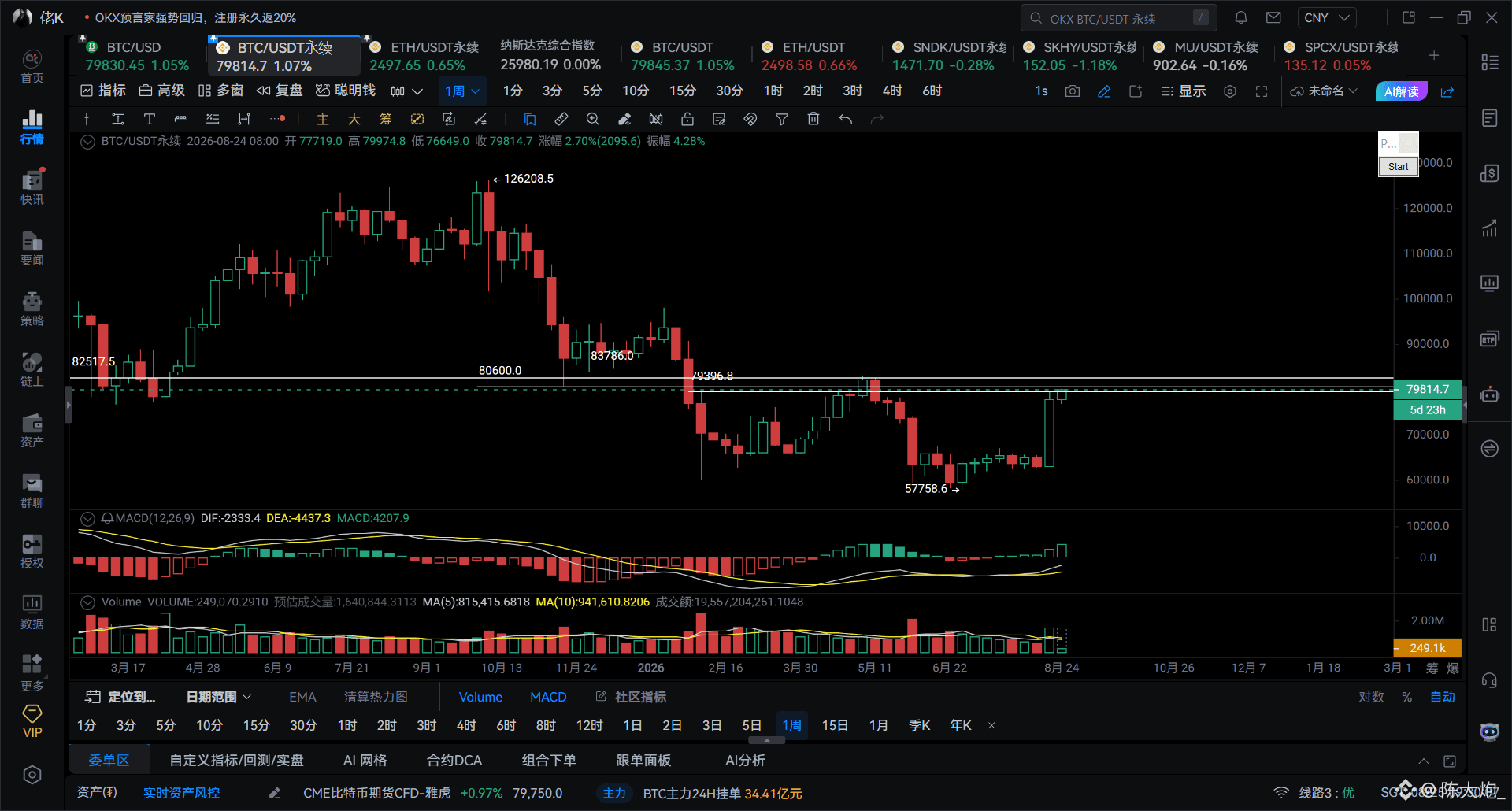Screen dimensions: 1512x811
Task: Open the 合约DCA bottom tab
Action: click(x=454, y=761)
